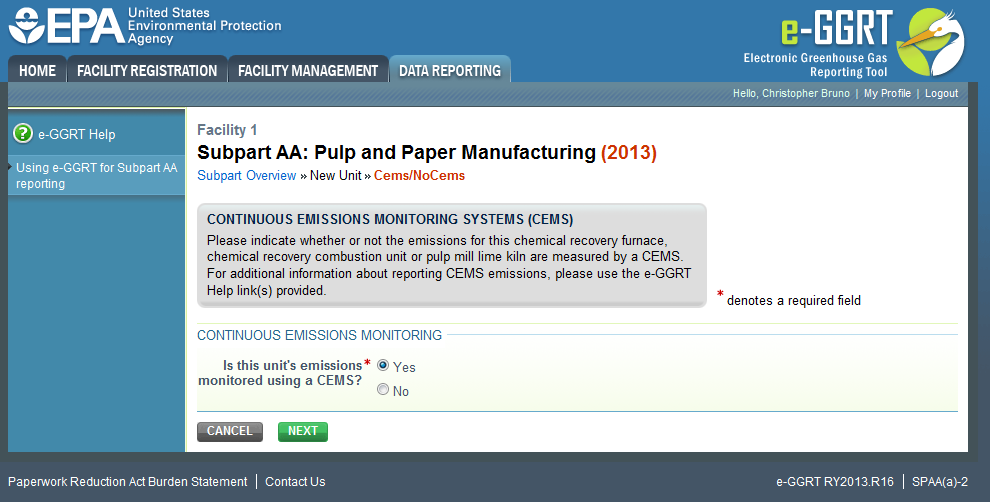The width and height of the screenshot is (990, 502).
Task: Click the green NEXT button
Action: [x=302, y=431]
